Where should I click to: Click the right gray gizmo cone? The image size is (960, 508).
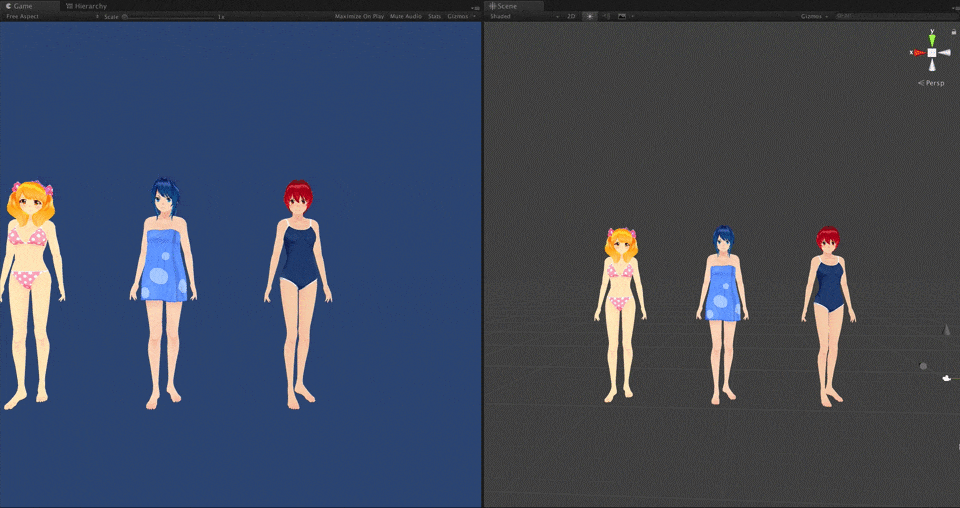[x=944, y=53]
